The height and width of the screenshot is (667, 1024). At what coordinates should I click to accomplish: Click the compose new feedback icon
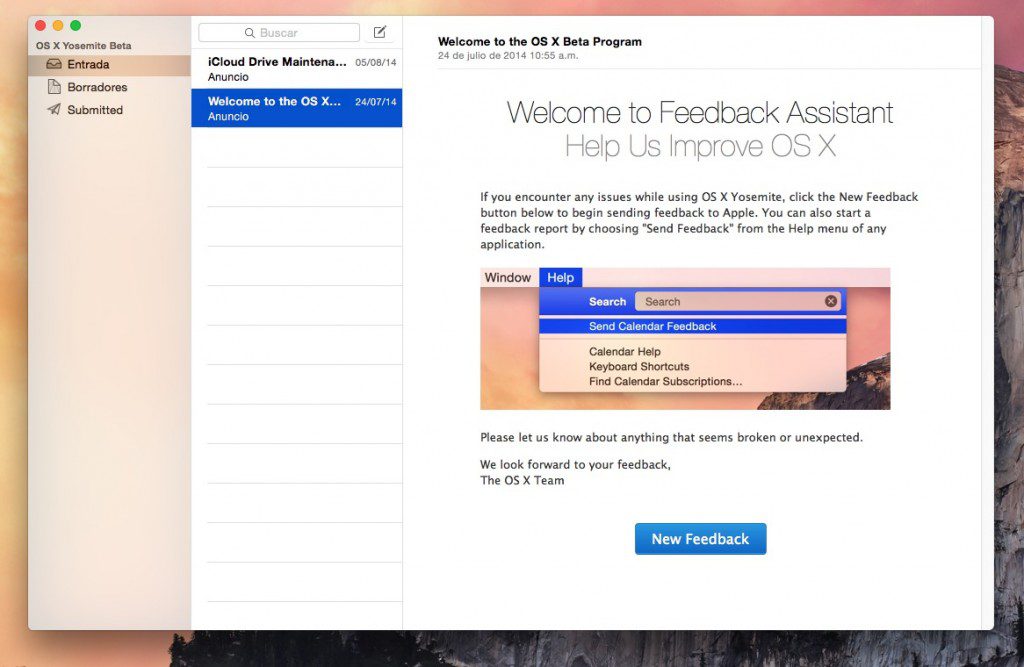pyautogui.click(x=379, y=32)
